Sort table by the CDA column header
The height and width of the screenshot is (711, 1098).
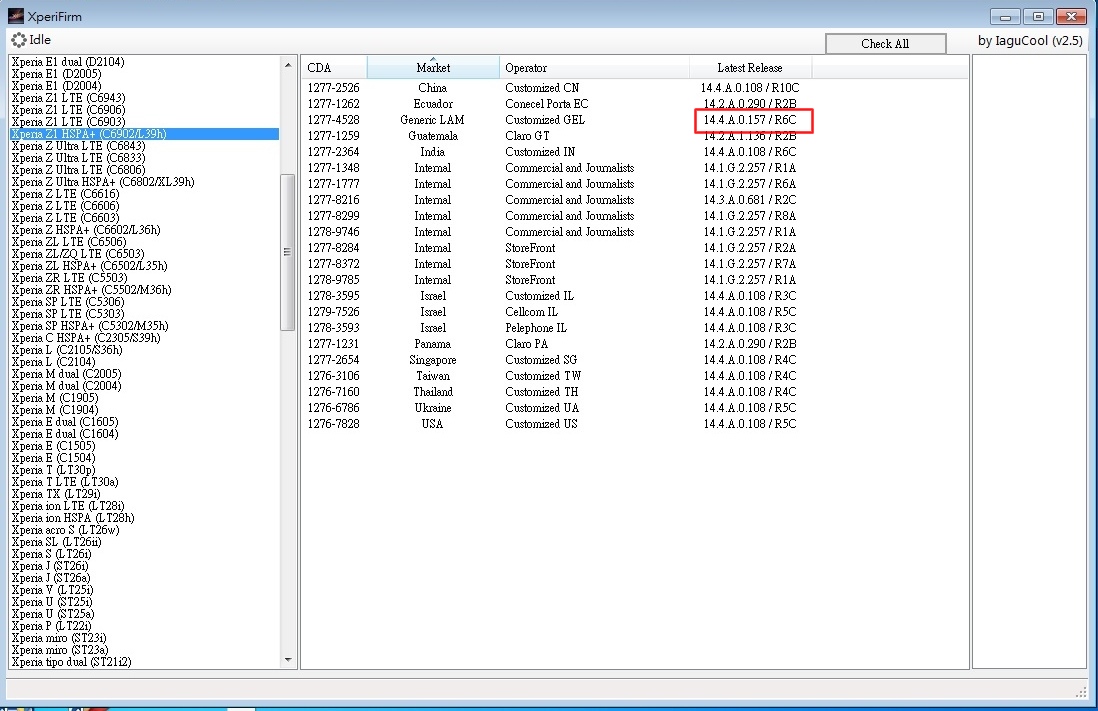pyautogui.click(x=335, y=68)
